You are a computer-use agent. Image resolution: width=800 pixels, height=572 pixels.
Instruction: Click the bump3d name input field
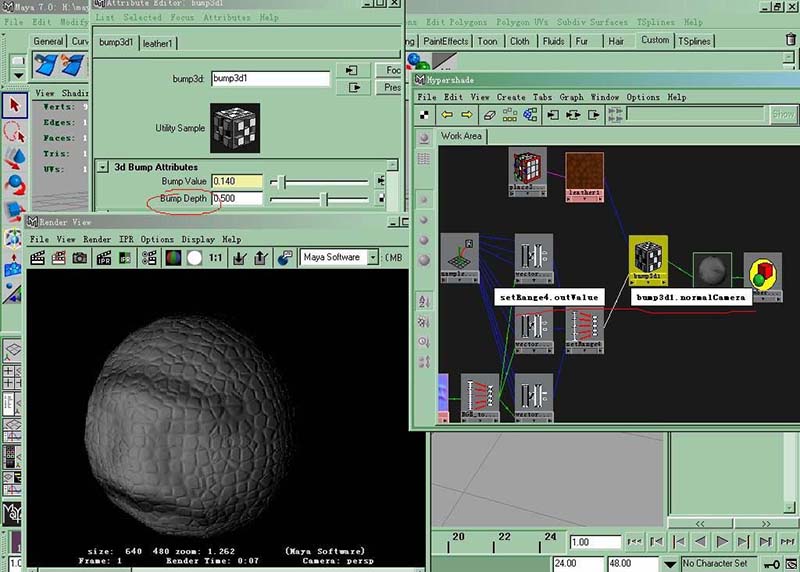[x=269, y=79]
